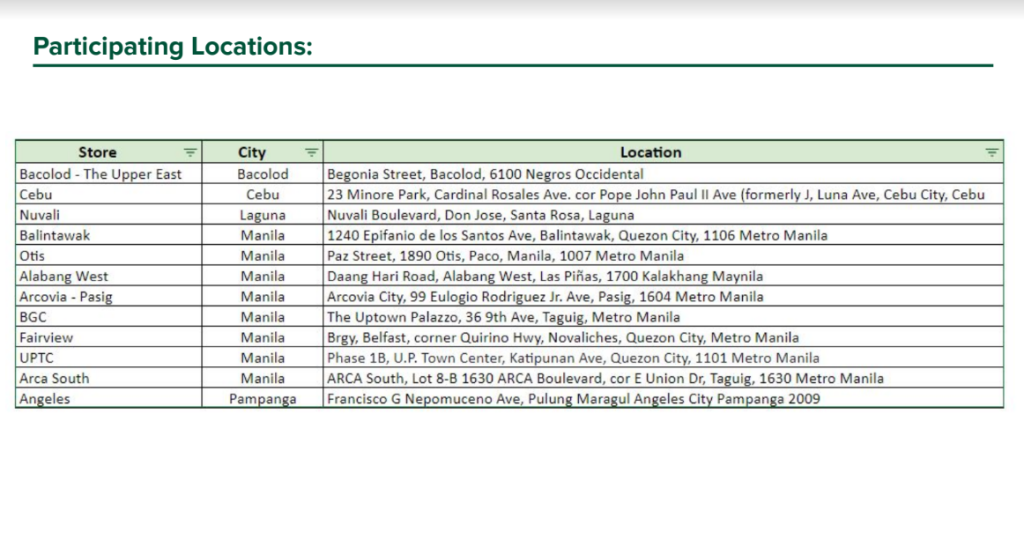
Task: Click the 'Bacolod' city cell
Action: point(263,174)
